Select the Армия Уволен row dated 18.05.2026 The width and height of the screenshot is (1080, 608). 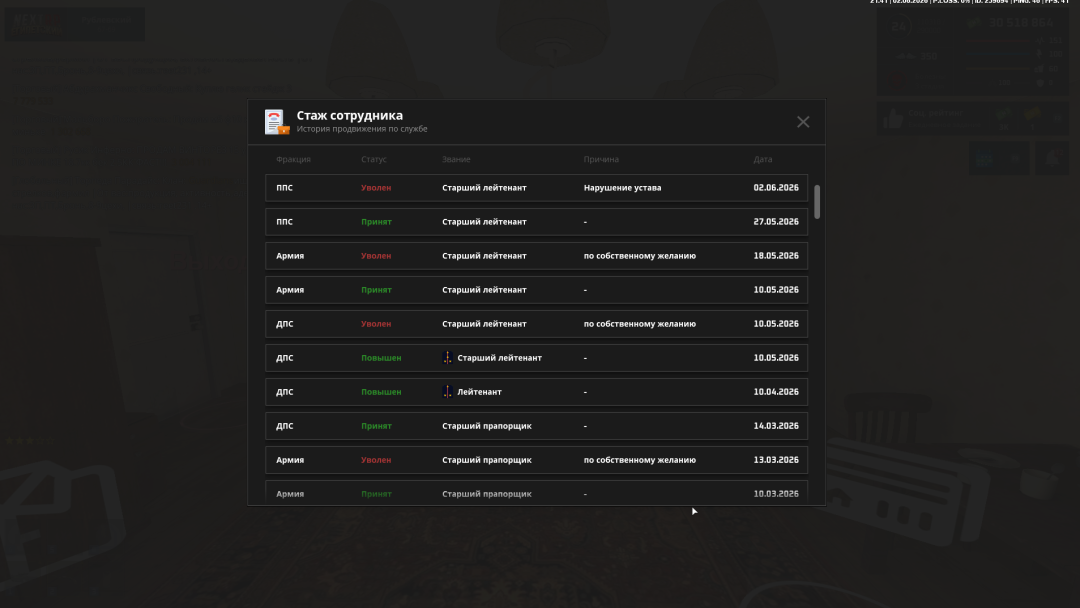pos(537,255)
